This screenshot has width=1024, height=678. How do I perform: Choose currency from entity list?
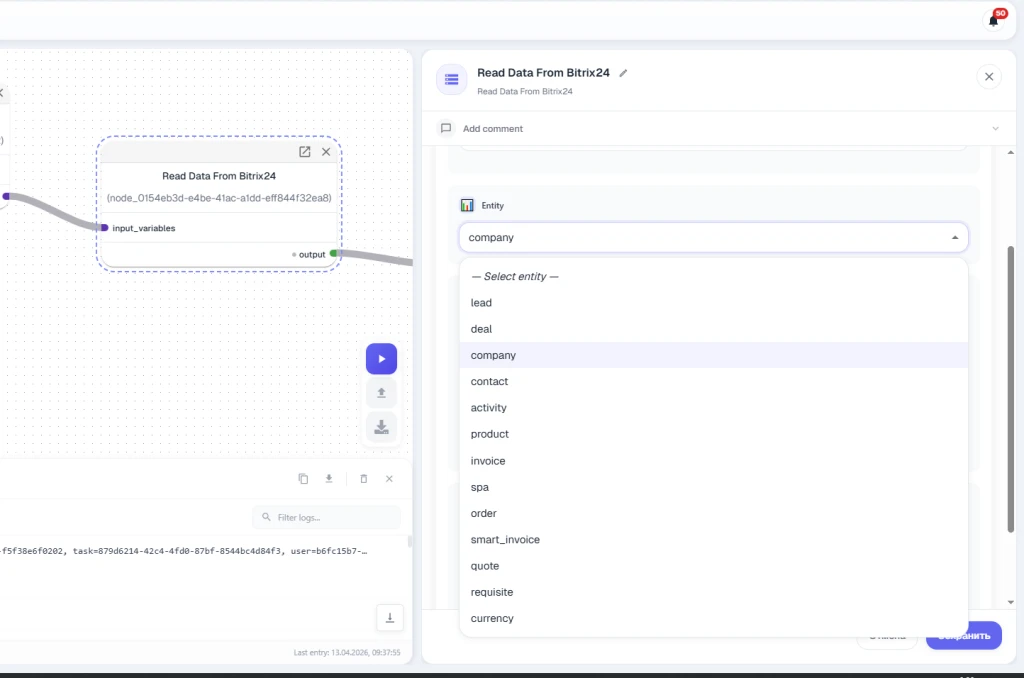713,619
